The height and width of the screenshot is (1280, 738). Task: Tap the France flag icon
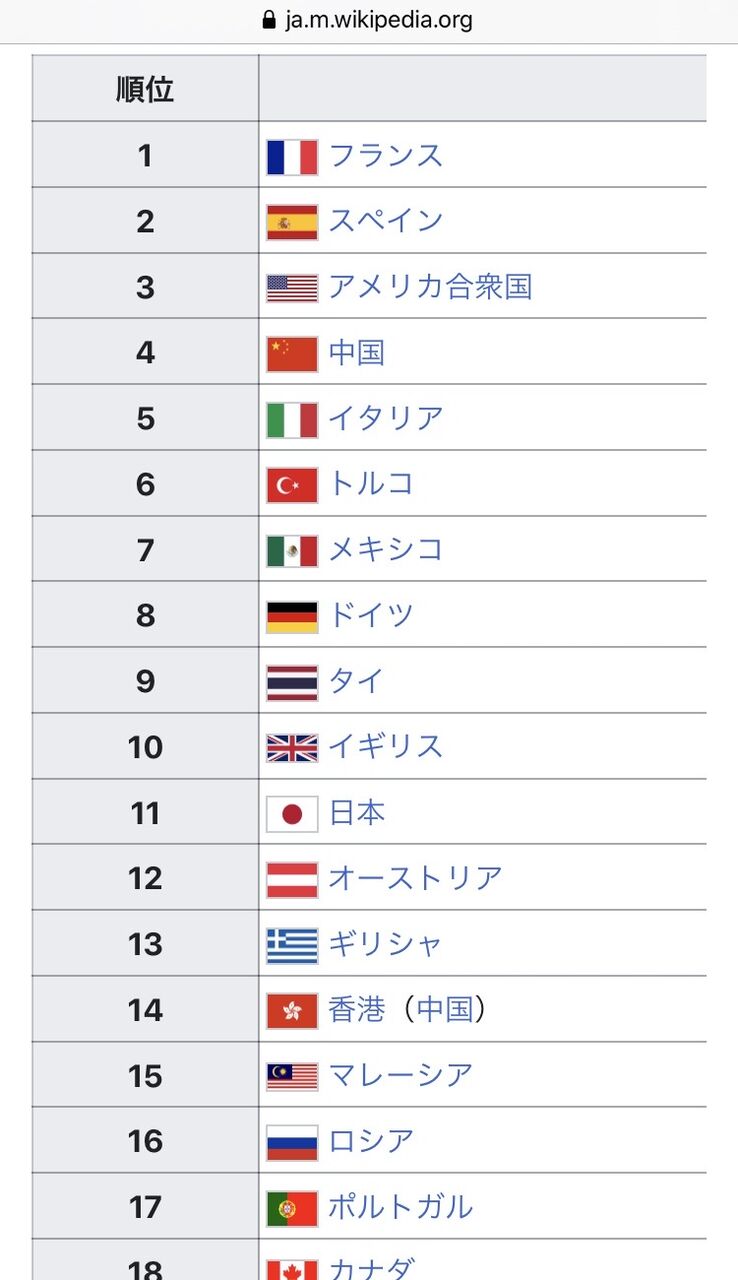(292, 157)
